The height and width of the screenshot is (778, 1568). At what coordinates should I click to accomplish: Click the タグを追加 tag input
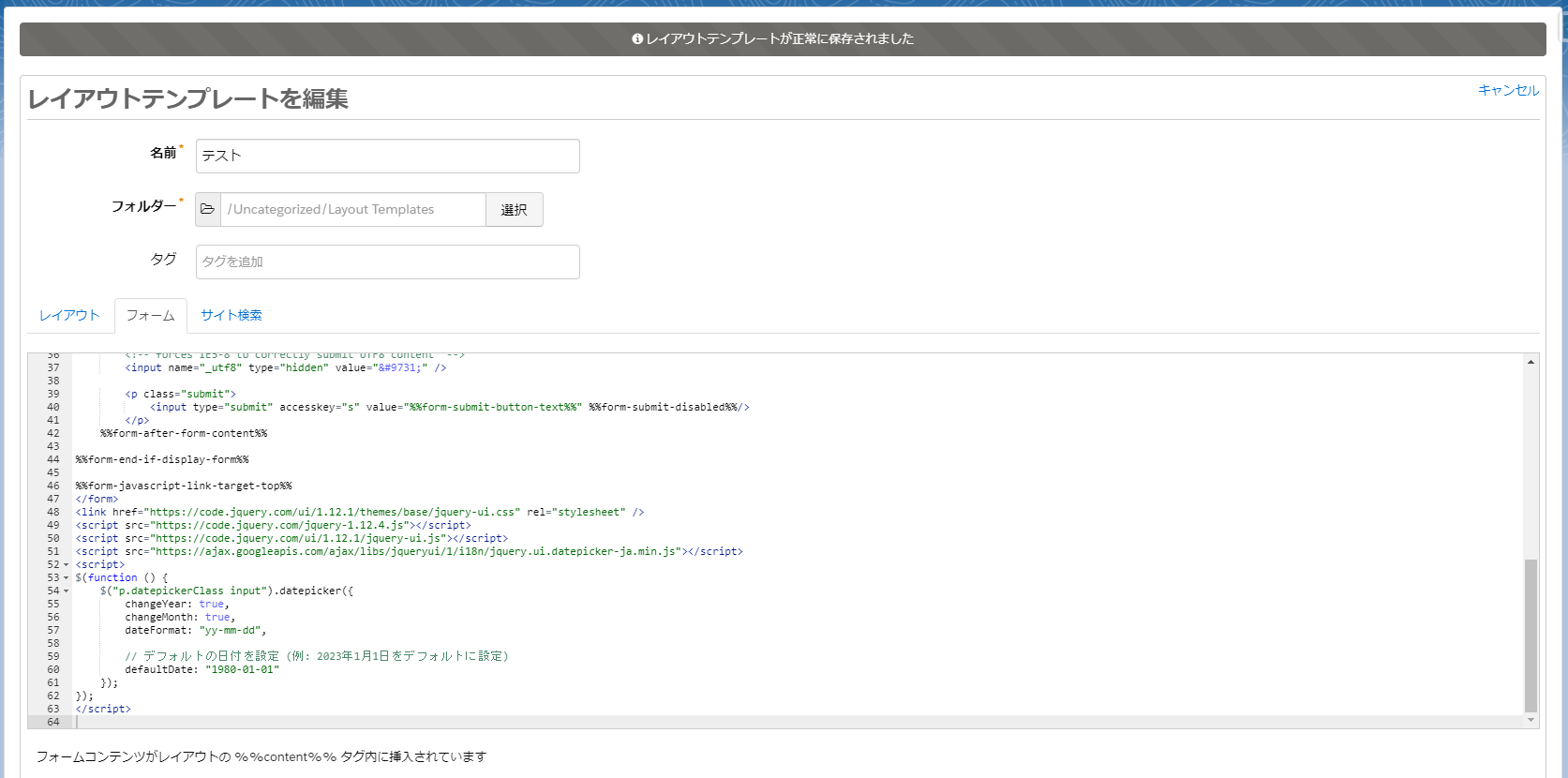tap(387, 262)
